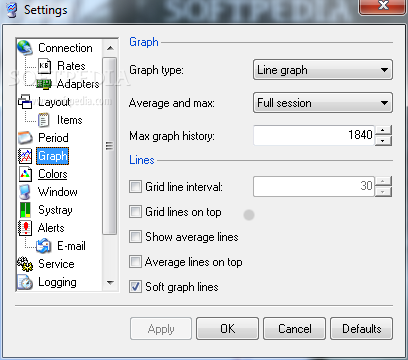Image resolution: width=408 pixels, height=360 pixels.
Task: Click the Logging clock icon
Action: point(25,282)
